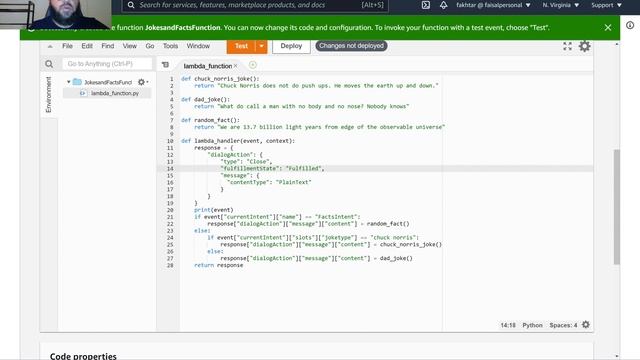640x360 pixels.
Task: Click the "return response" line
Action: 219,265
